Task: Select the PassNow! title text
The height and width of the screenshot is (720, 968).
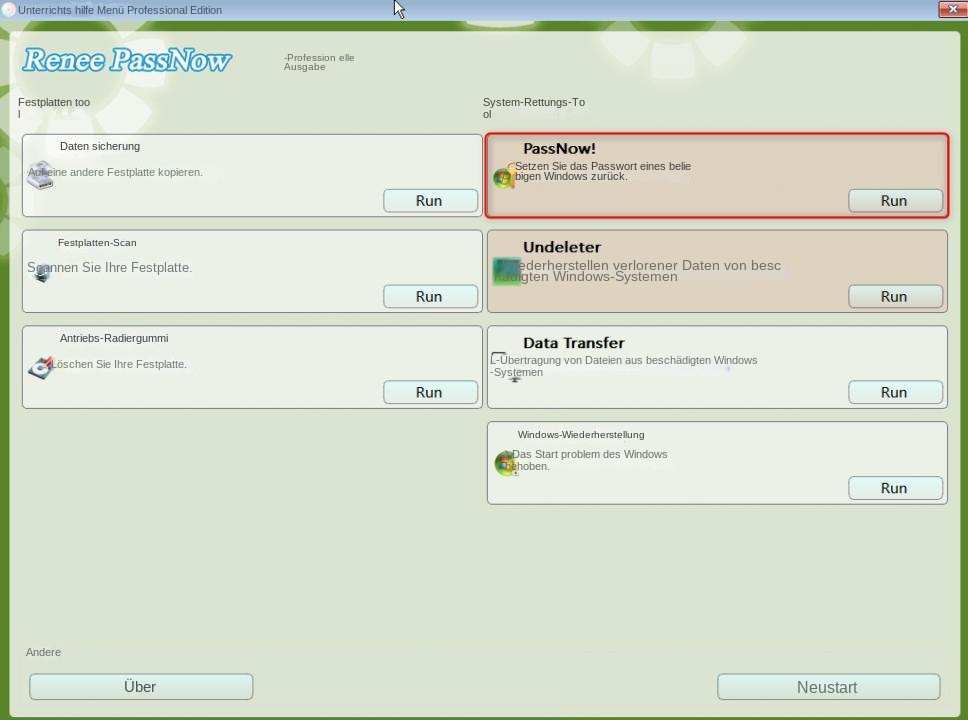Action: pyautogui.click(x=559, y=149)
